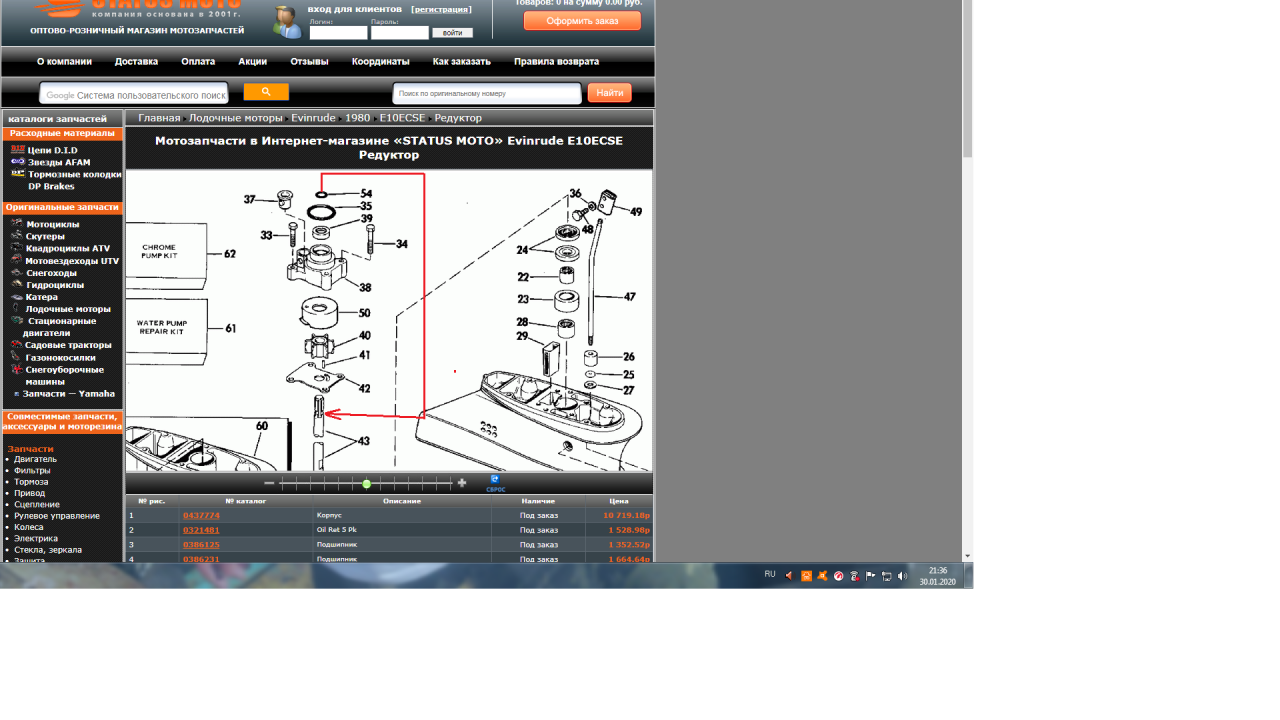Open the Оплата menu item

pos(198,61)
